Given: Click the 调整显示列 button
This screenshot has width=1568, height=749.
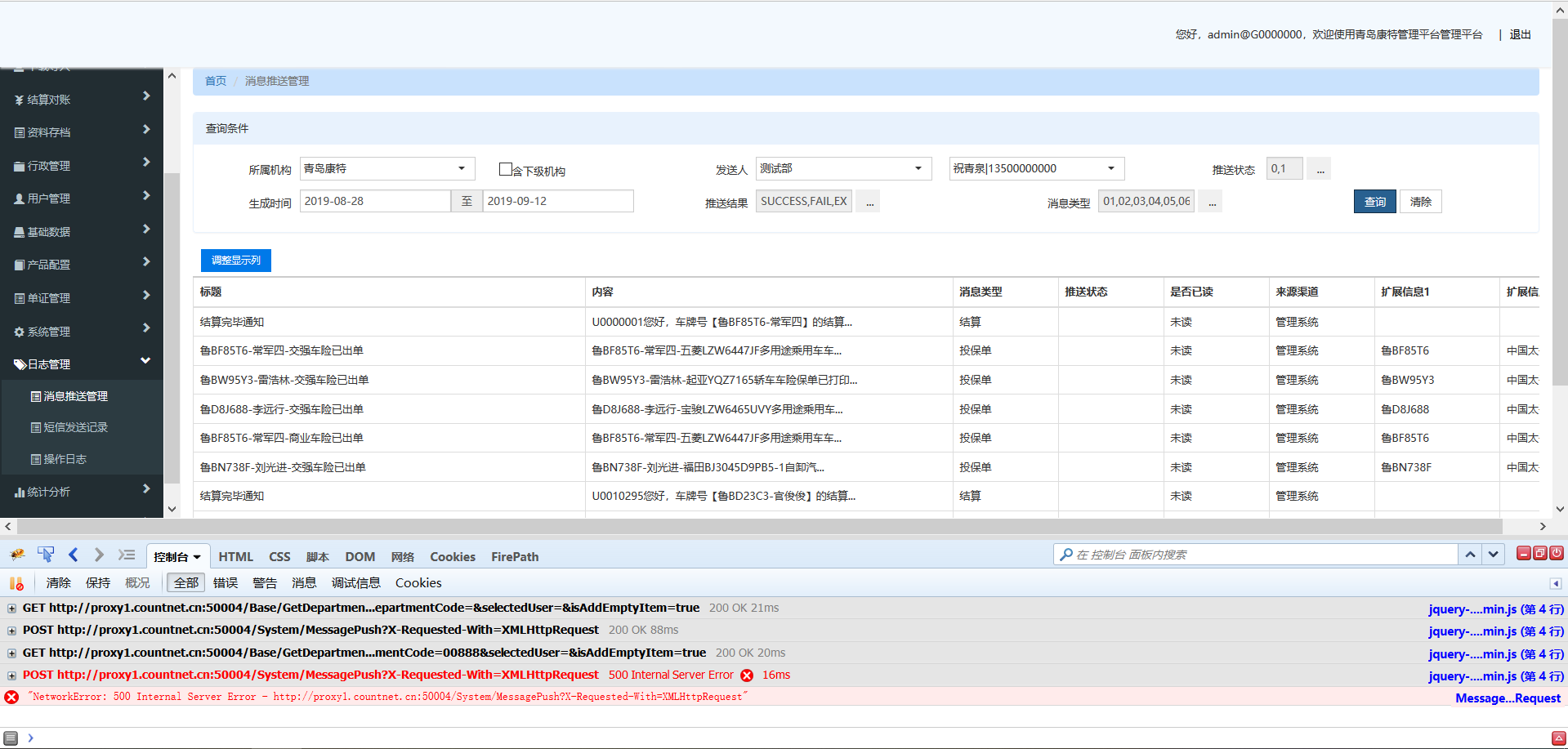Looking at the screenshot, I should pyautogui.click(x=235, y=261).
